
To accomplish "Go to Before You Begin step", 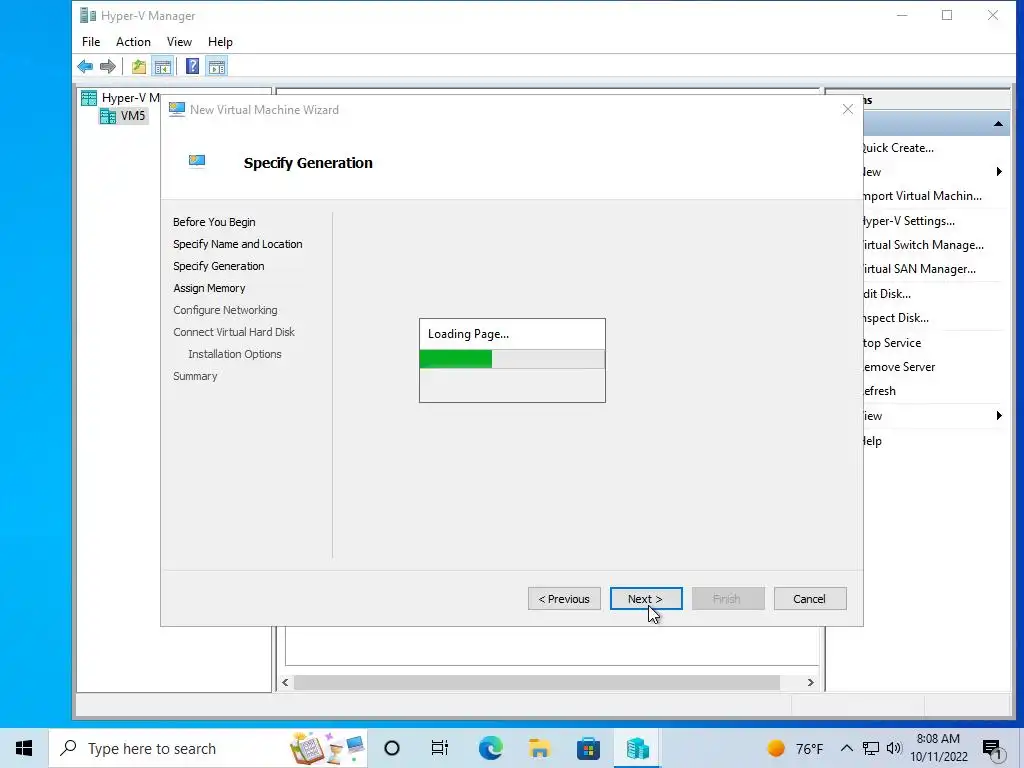I will pos(214,222).
